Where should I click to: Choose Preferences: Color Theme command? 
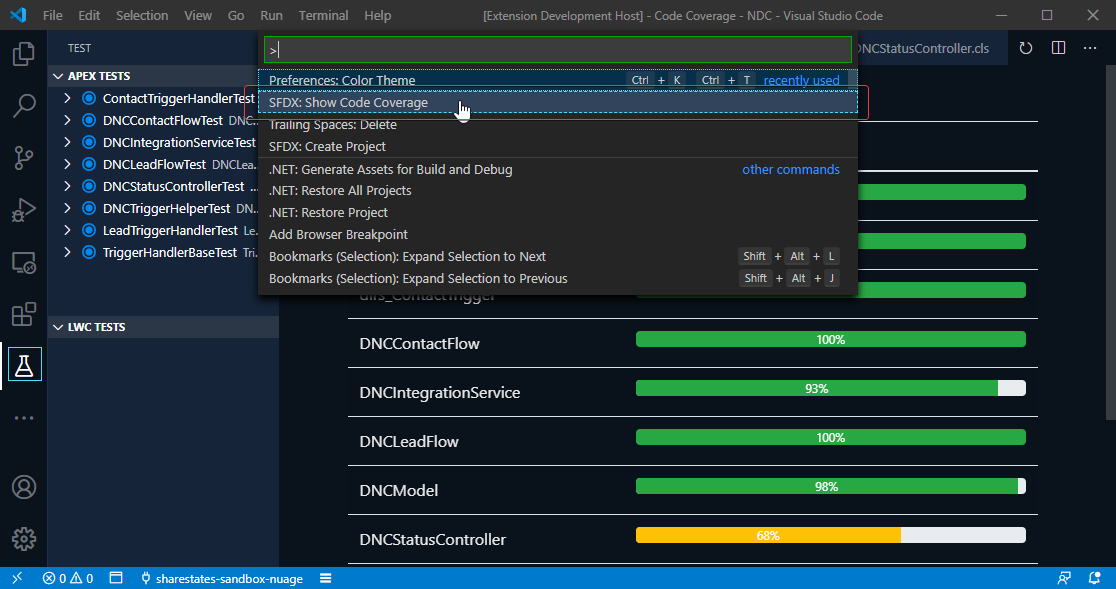[x=557, y=80]
